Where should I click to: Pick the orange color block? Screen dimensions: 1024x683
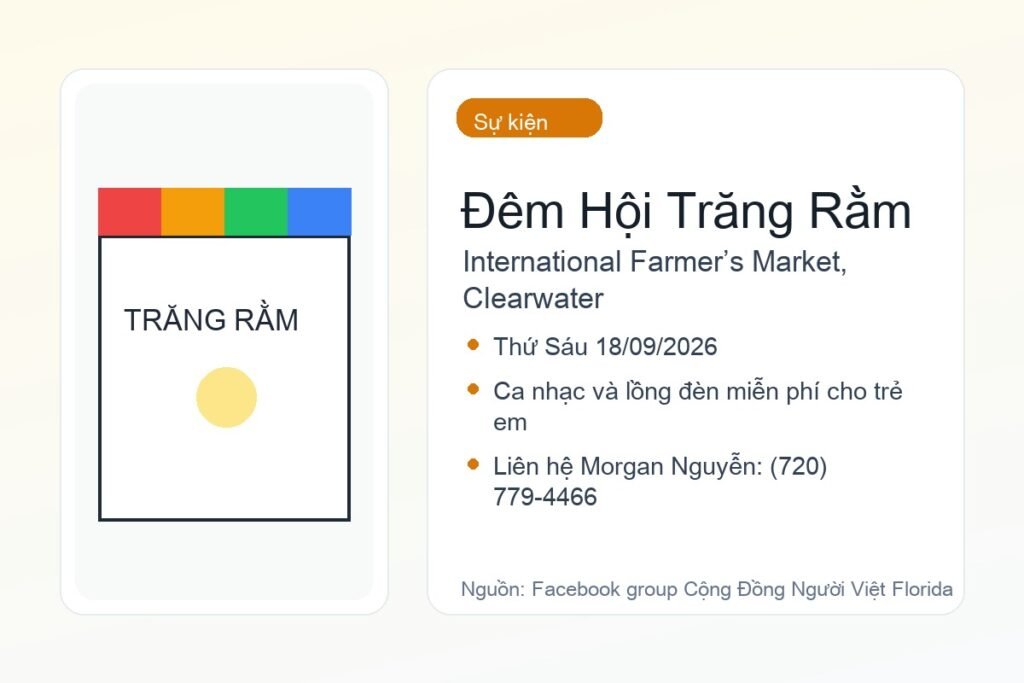click(193, 212)
